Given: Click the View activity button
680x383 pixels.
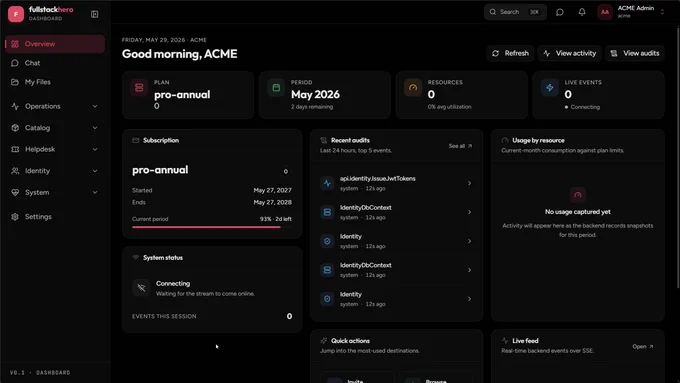Looking at the screenshot, I should [x=569, y=53].
